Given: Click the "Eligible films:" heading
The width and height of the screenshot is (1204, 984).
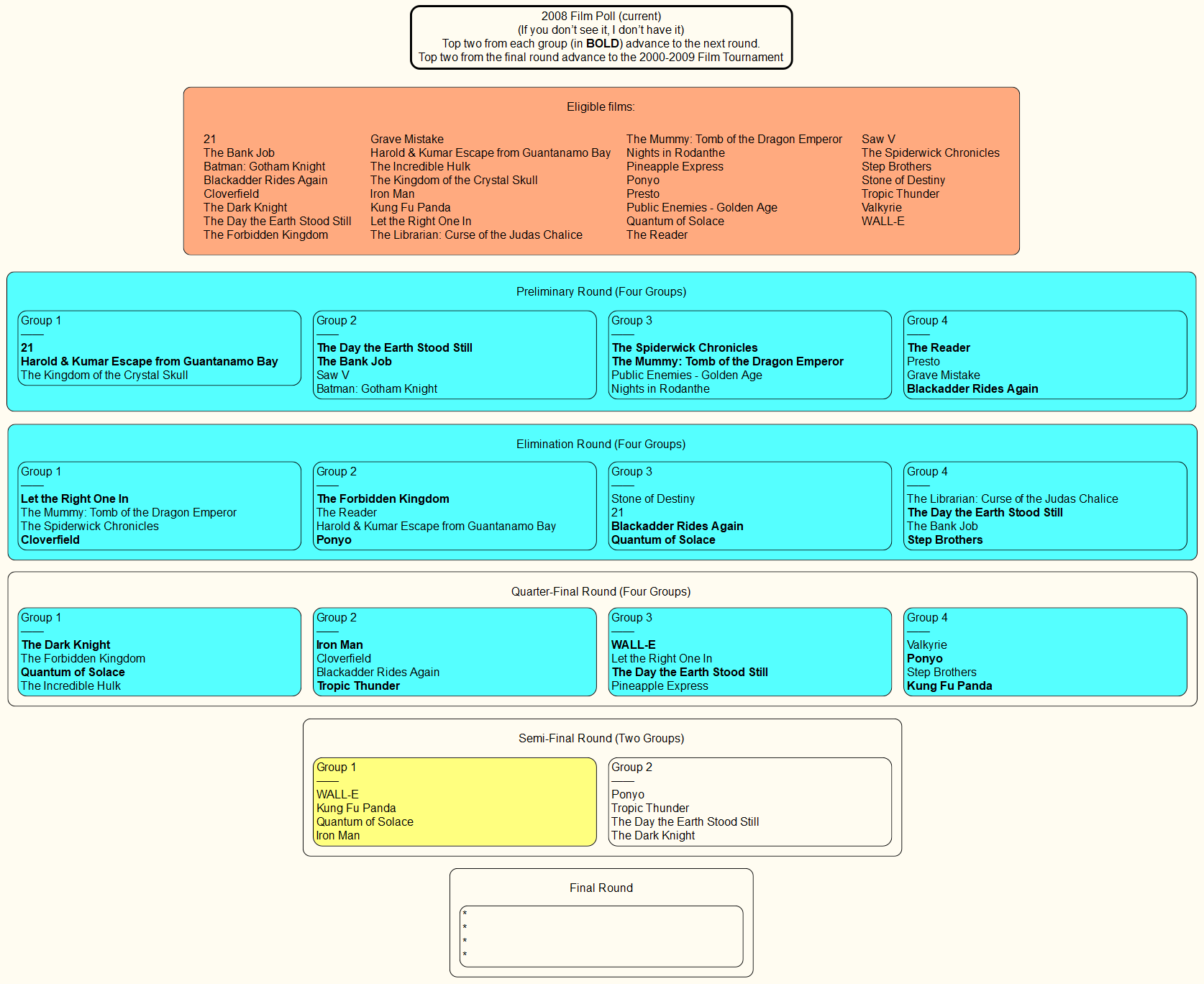Looking at the screenshot, I should [601, 107].
